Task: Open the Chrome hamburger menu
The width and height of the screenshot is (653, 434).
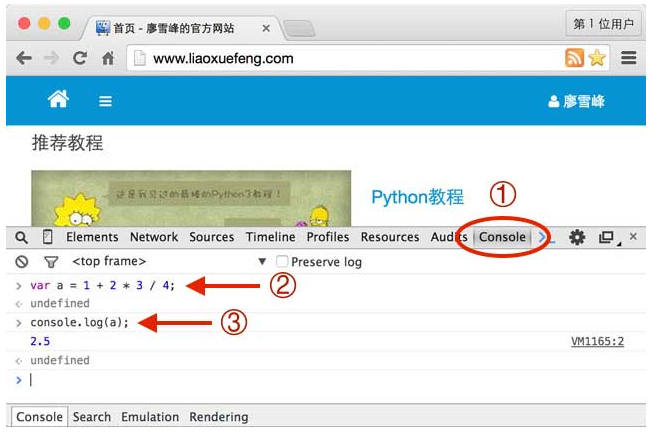Action: click(x=628, y=58)
